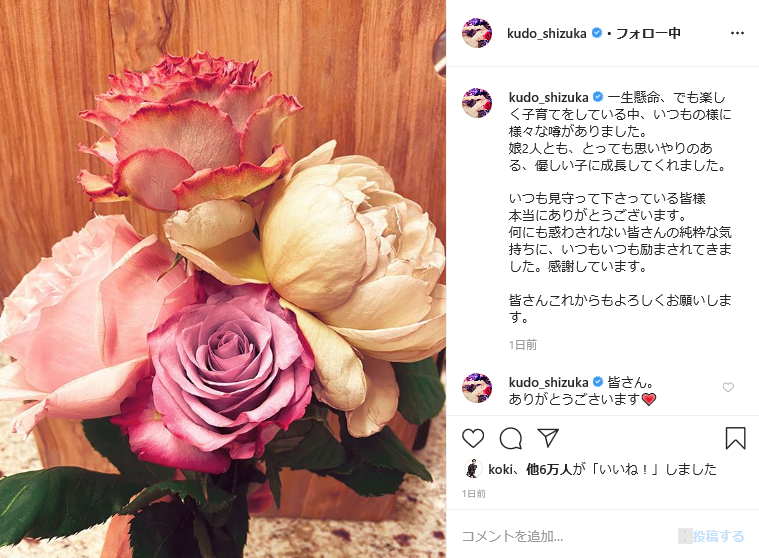Click the verified badge next to header username

tap(597, 33)
